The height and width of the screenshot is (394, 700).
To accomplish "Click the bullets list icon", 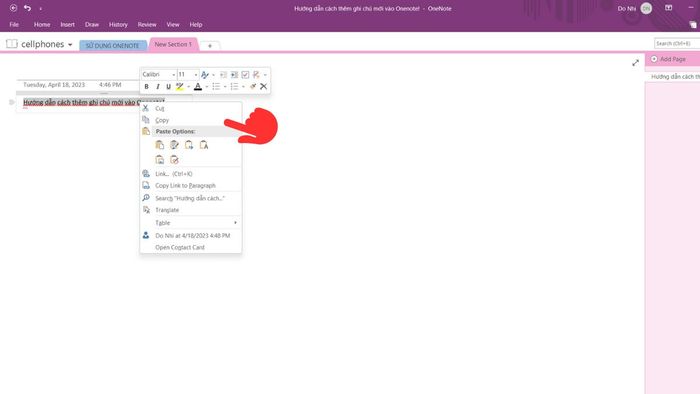I will point(216,87).
